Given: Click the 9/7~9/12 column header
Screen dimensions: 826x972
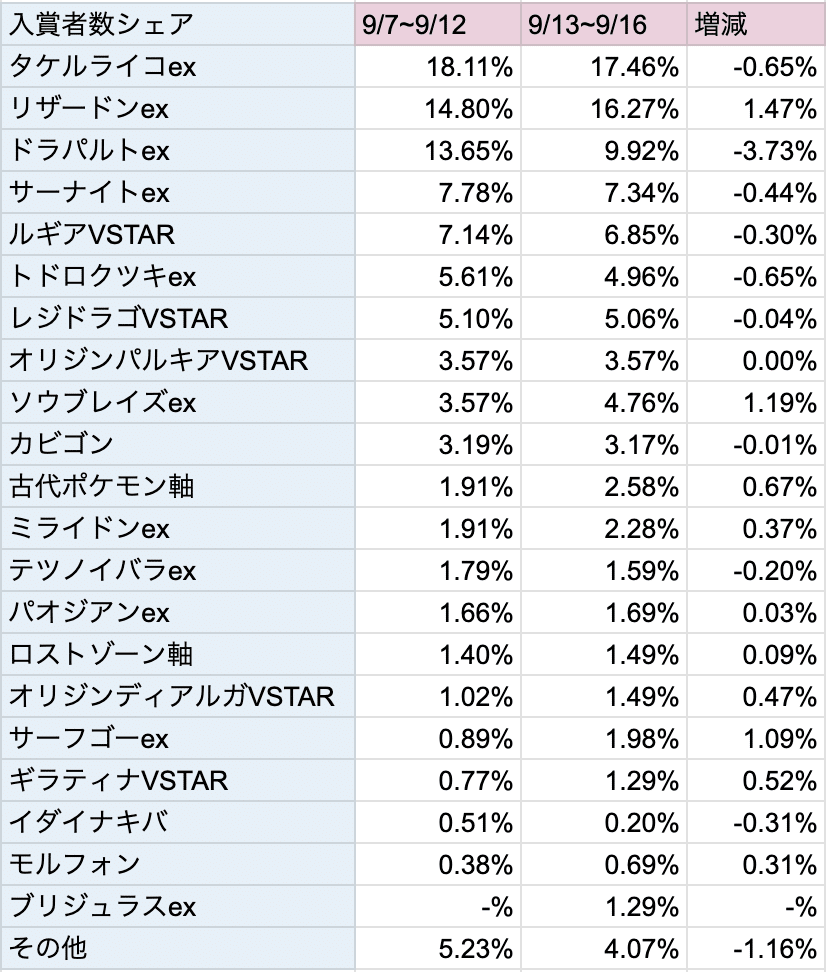Looking at the screenshot, I should pos(438,25).
